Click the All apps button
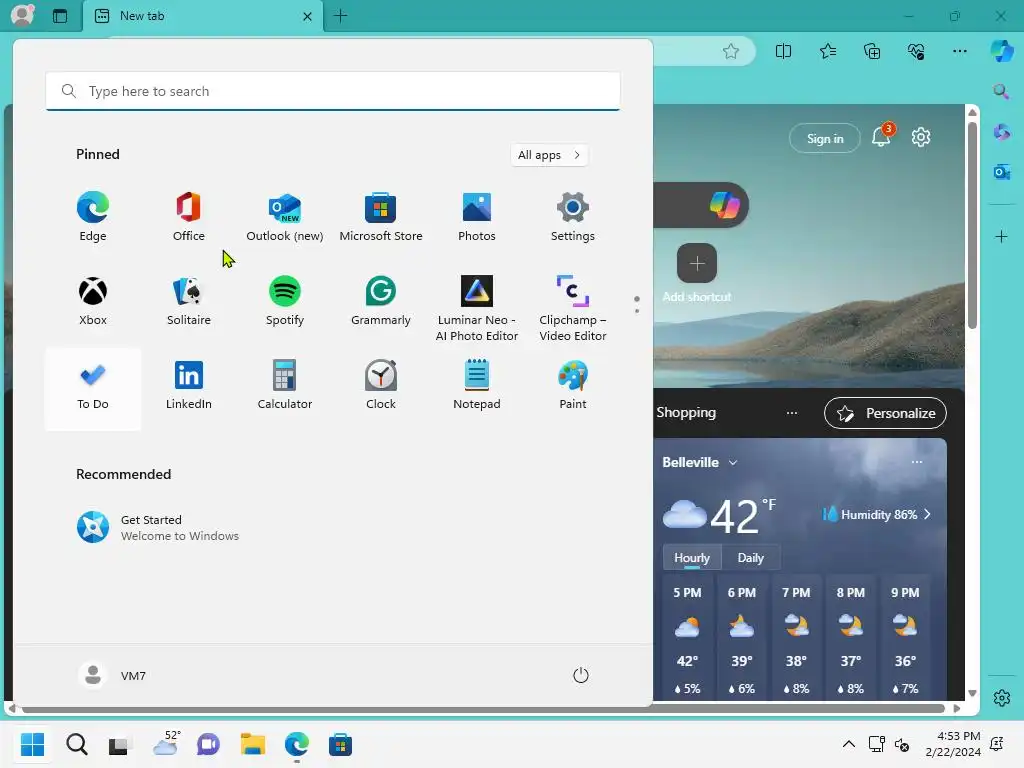 (x=549, y=155)
